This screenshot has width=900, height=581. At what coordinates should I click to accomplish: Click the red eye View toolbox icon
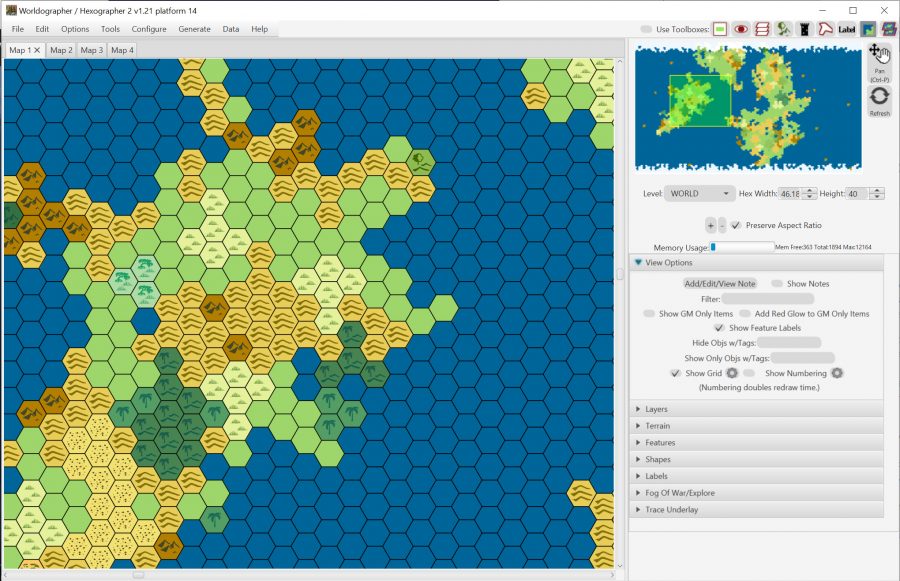[x=740, y=29]
